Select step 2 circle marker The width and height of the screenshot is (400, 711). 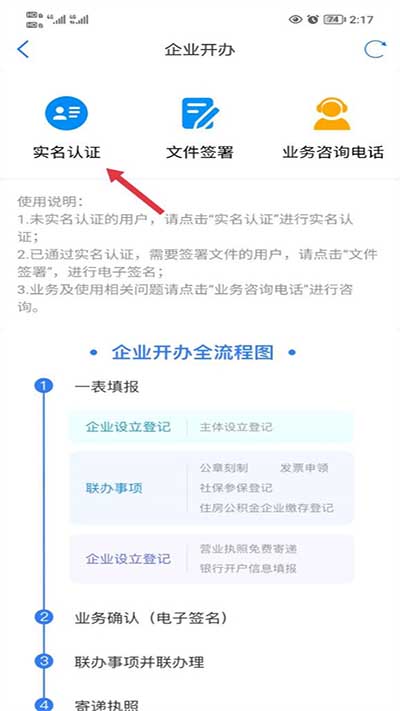[44, 617]
